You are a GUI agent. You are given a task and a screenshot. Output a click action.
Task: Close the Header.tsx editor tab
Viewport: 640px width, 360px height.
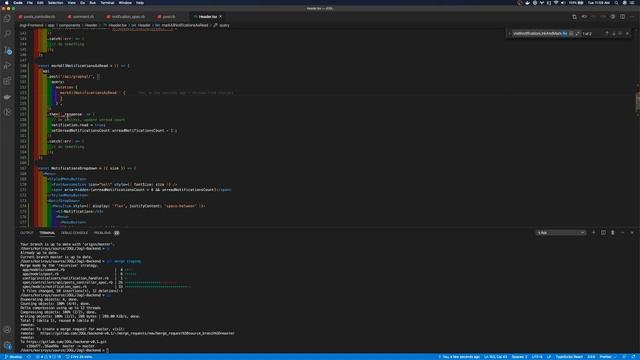220,17
